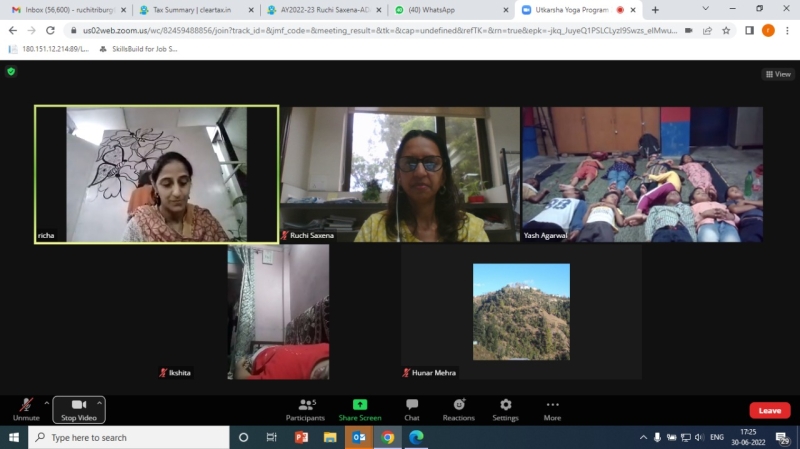Click the green encryption shield icon
800x449 pixels.
[x=11, y=72]
